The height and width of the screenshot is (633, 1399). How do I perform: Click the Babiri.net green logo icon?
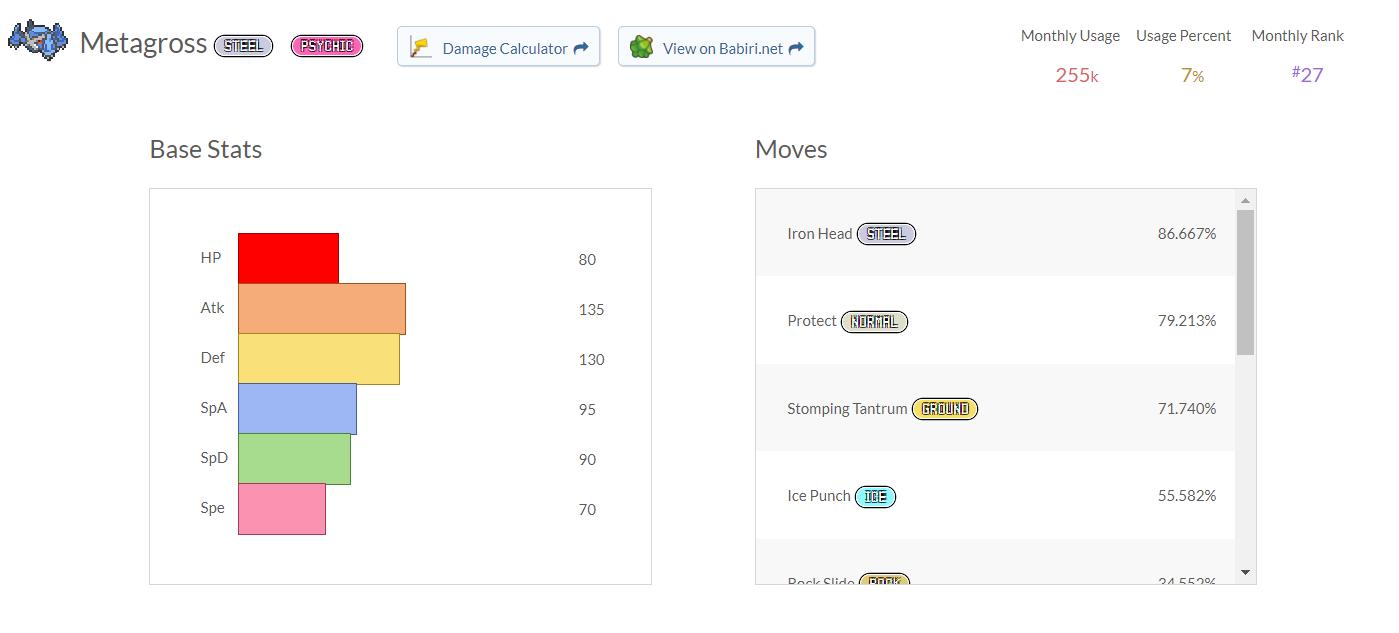tap(642, 47)
